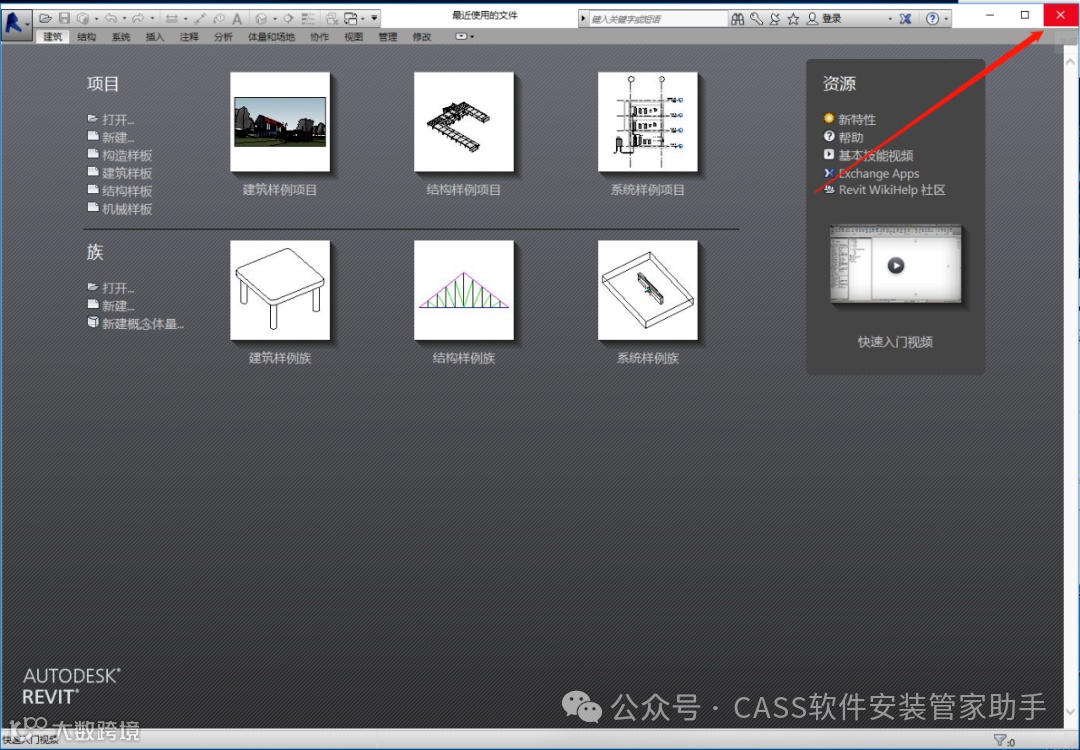Click the binoculars search icon

[738, 19]
